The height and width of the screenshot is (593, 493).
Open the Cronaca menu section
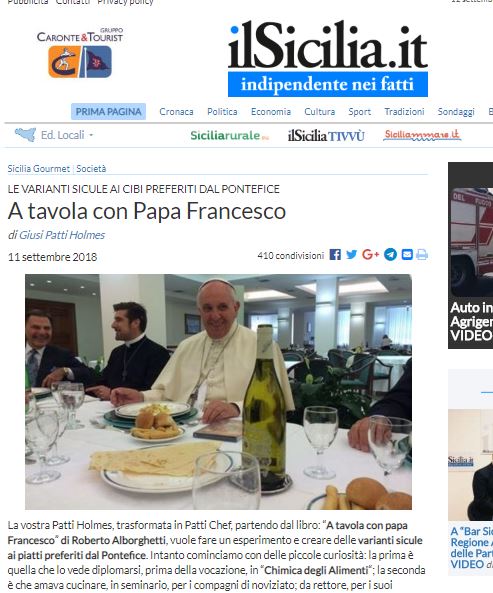[176, 112]
